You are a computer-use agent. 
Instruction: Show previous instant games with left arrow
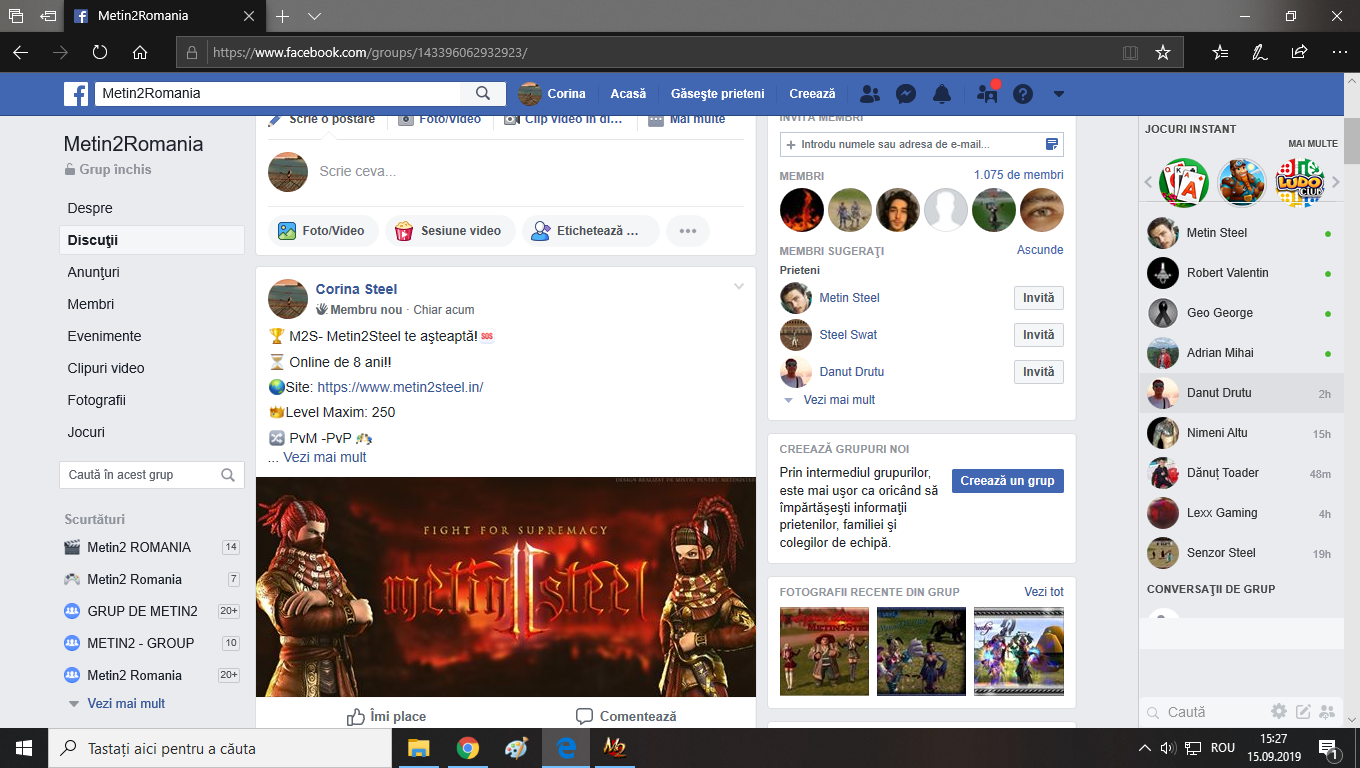point(1148,182)
